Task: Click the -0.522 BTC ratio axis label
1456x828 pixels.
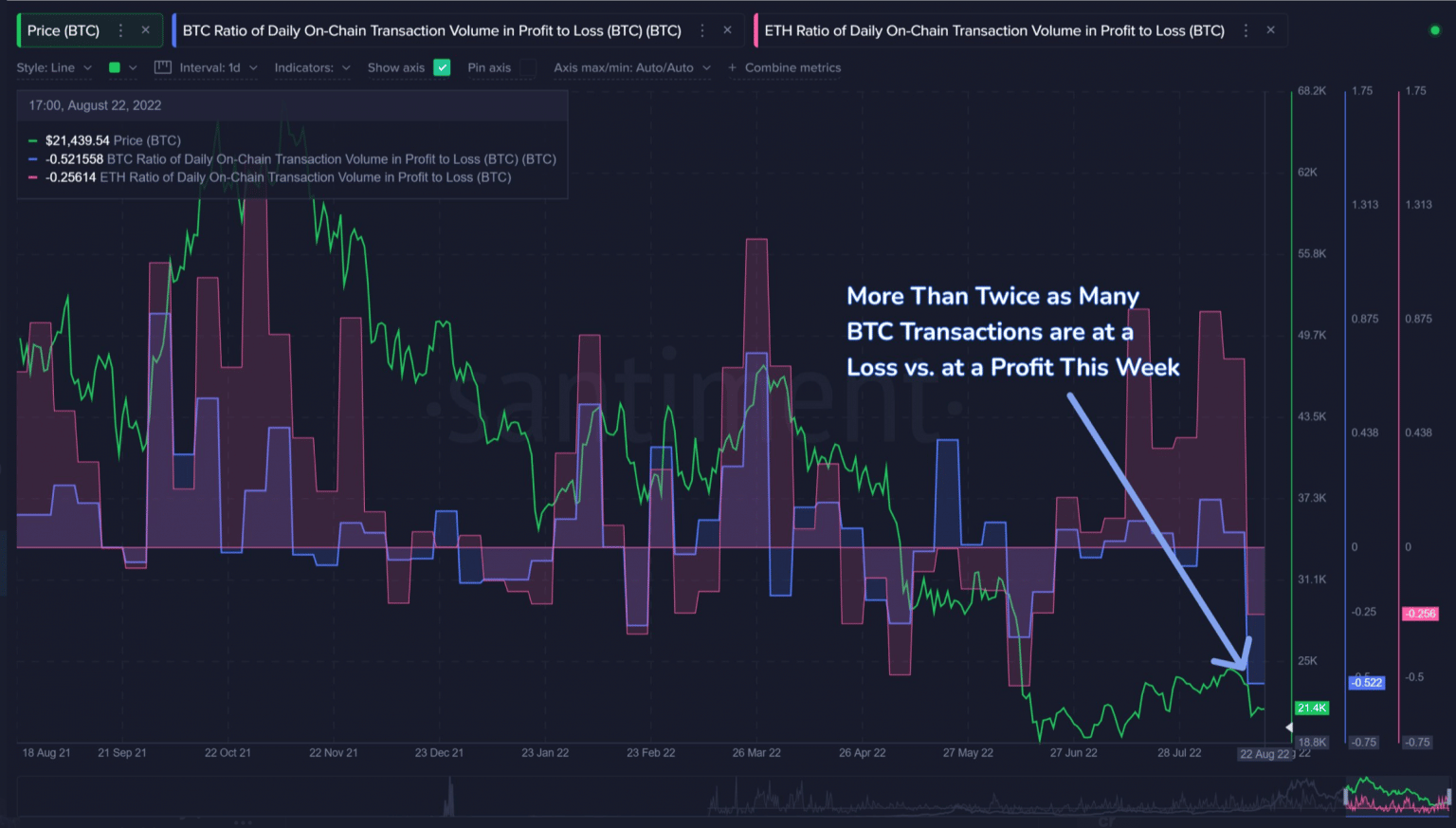Action: pyautogui.click(x=1366, y=683)
